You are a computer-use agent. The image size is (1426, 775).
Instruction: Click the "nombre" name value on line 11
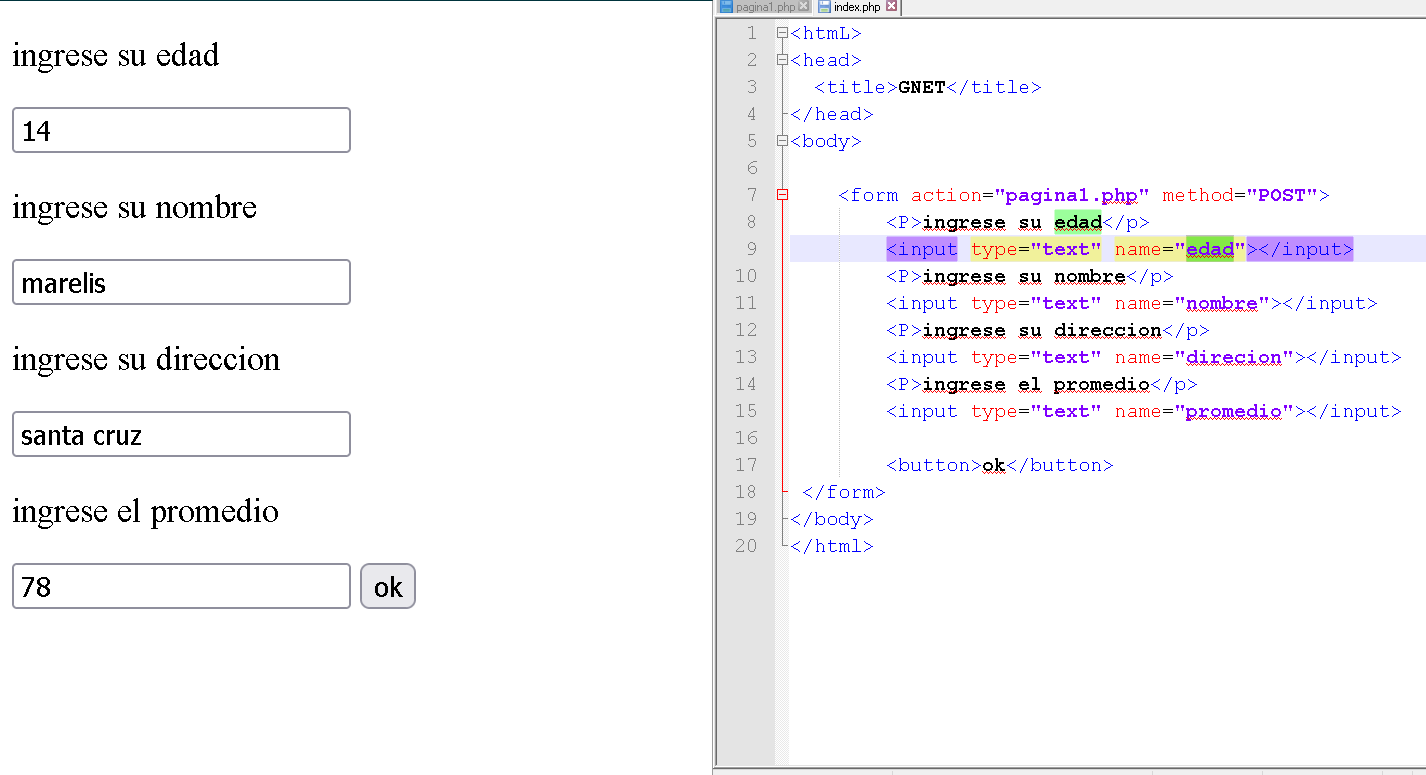coord(1222,303)
